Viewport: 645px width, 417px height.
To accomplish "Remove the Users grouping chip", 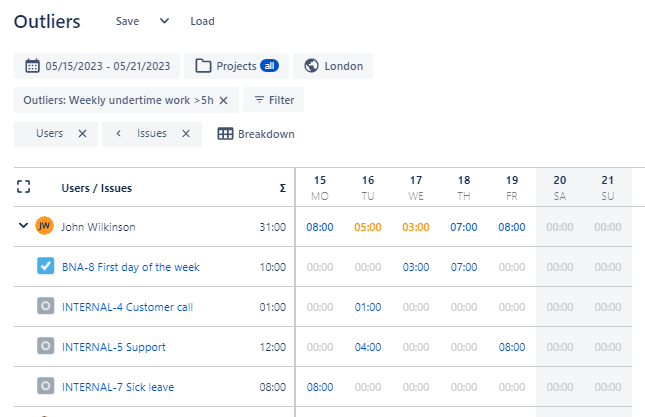I will point(82,134).
